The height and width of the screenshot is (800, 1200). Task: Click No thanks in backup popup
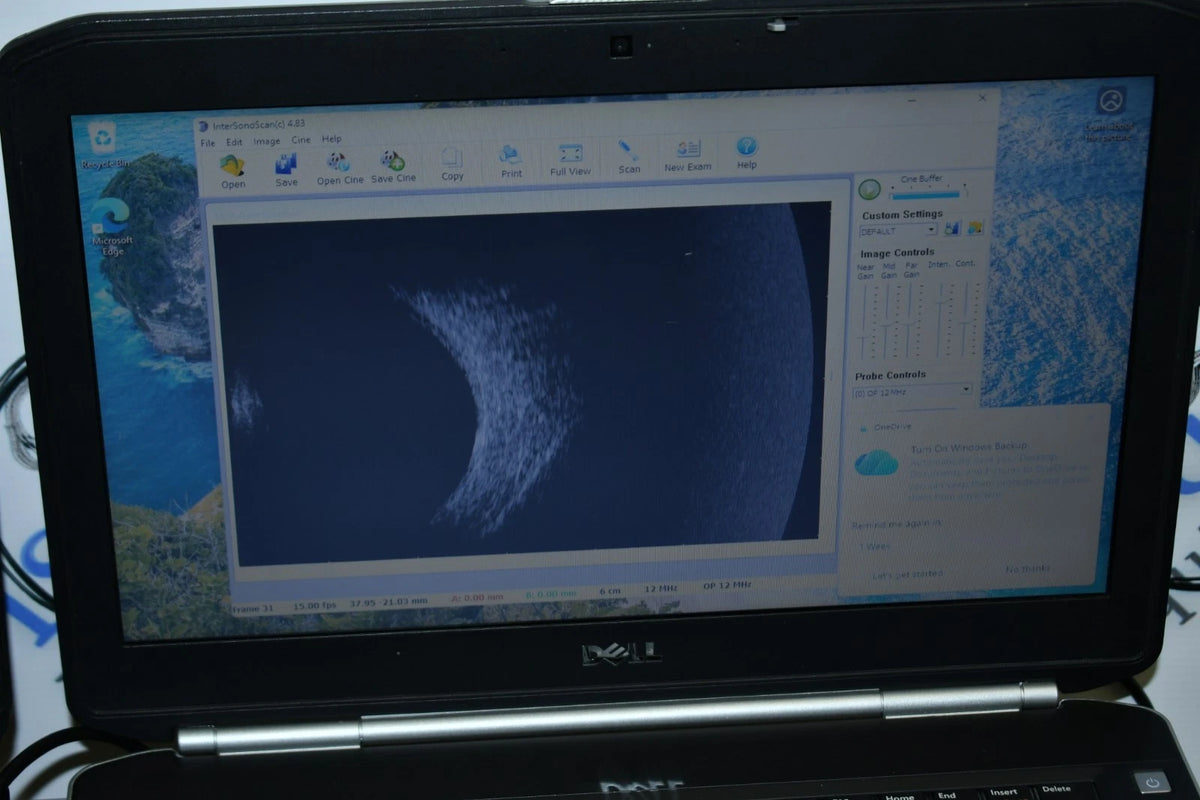pos(1028,568)
